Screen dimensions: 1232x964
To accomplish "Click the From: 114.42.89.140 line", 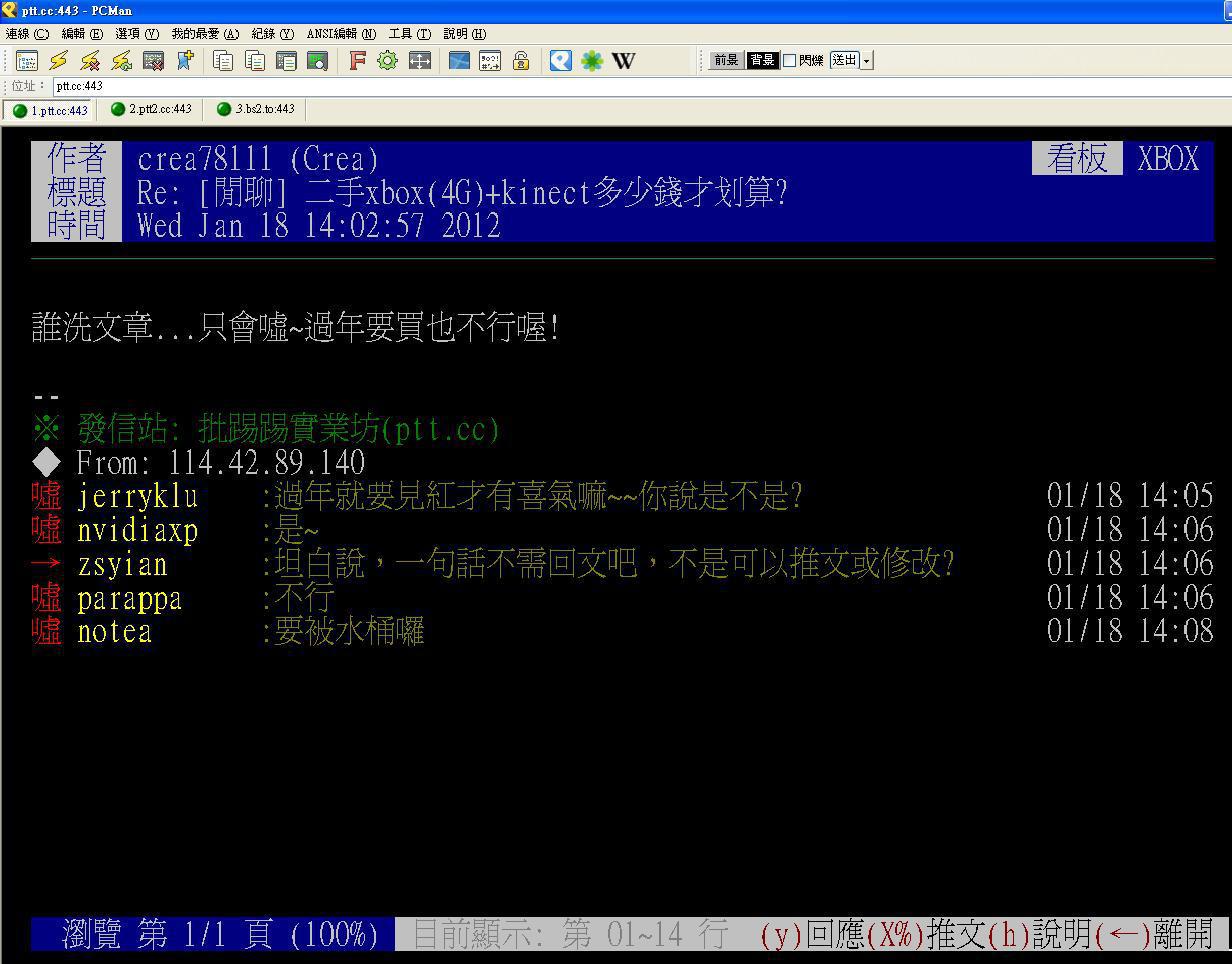I will pyautogui.click(x=199, y=462).
